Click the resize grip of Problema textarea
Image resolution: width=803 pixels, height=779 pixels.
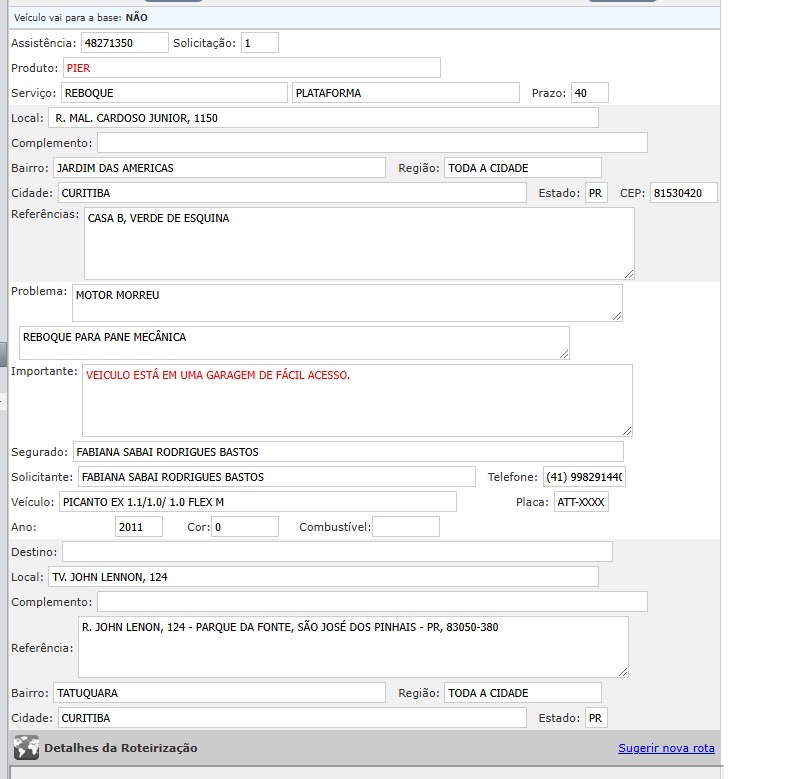617,317
